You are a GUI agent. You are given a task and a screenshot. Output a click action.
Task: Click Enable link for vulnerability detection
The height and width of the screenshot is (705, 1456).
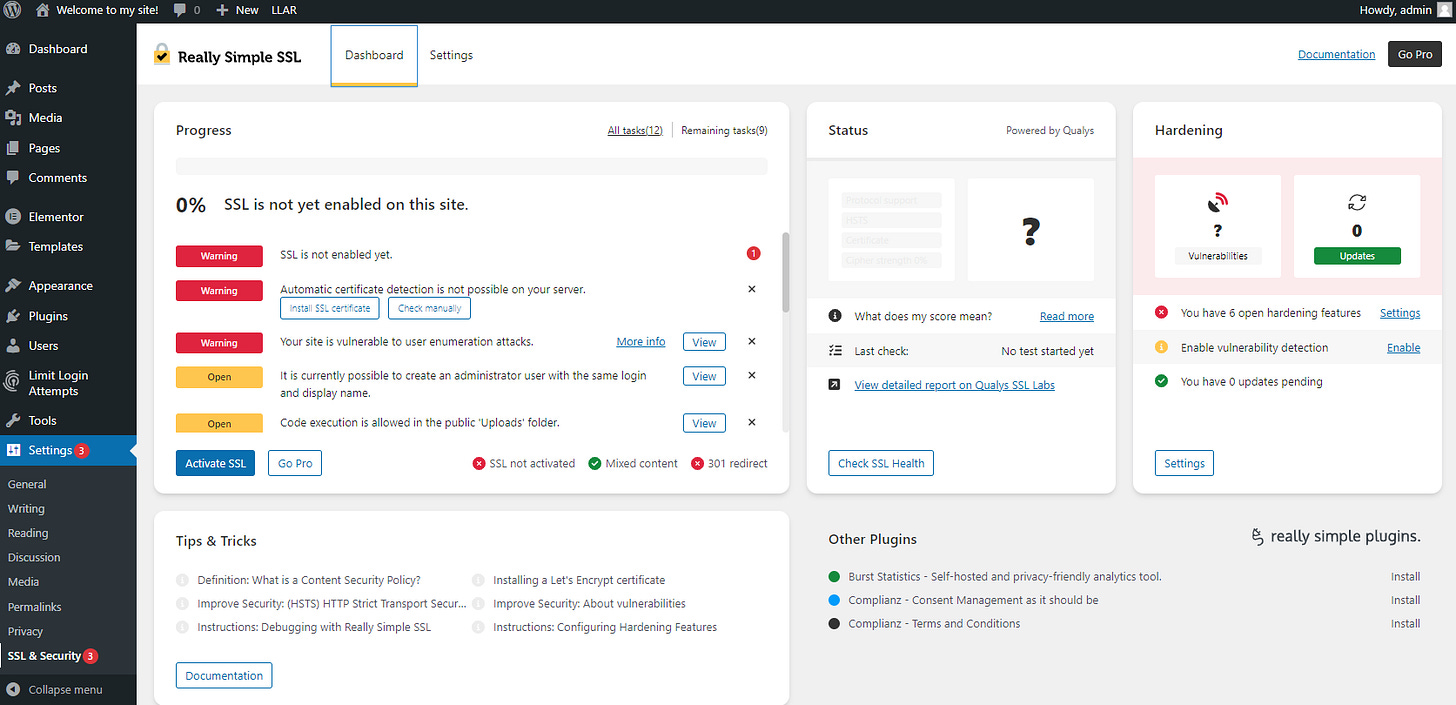[1403, 348]
